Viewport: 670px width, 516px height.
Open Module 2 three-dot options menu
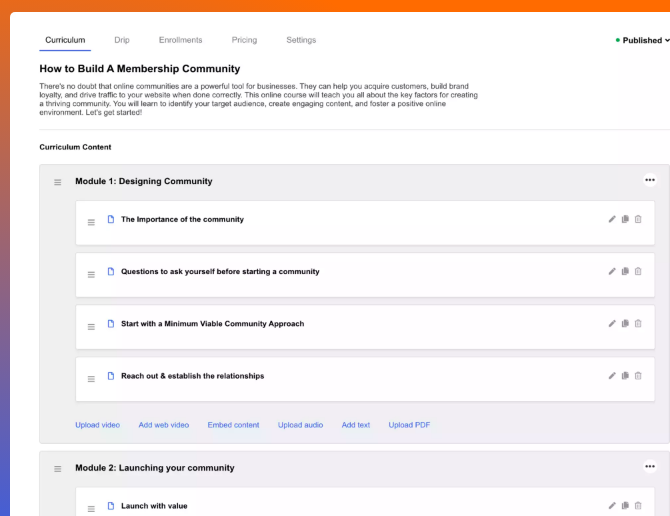(650, 466)
